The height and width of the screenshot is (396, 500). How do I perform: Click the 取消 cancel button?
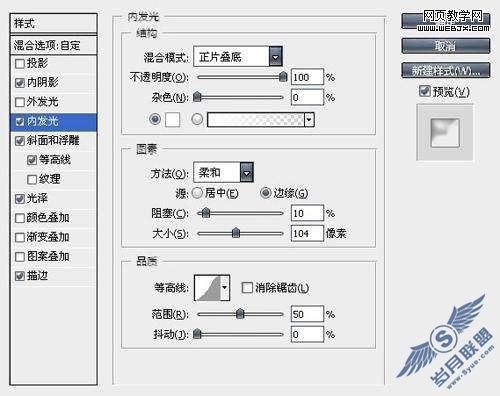click(x=446, y=46)
